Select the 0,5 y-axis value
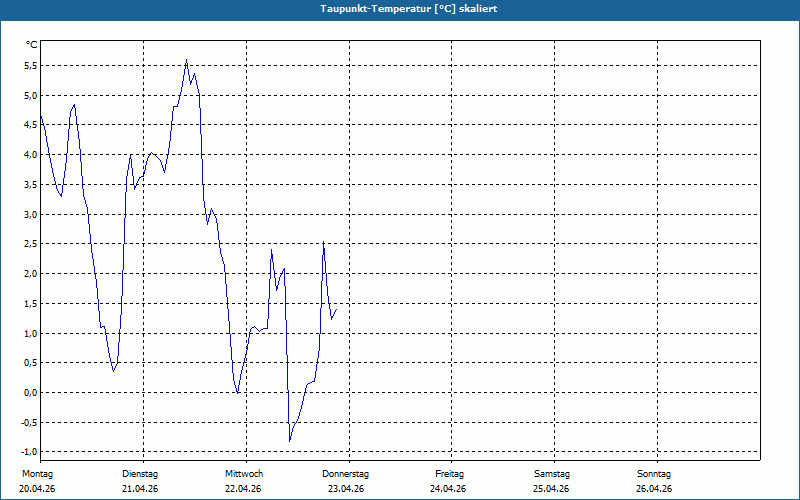 click(x=31, y=363)
